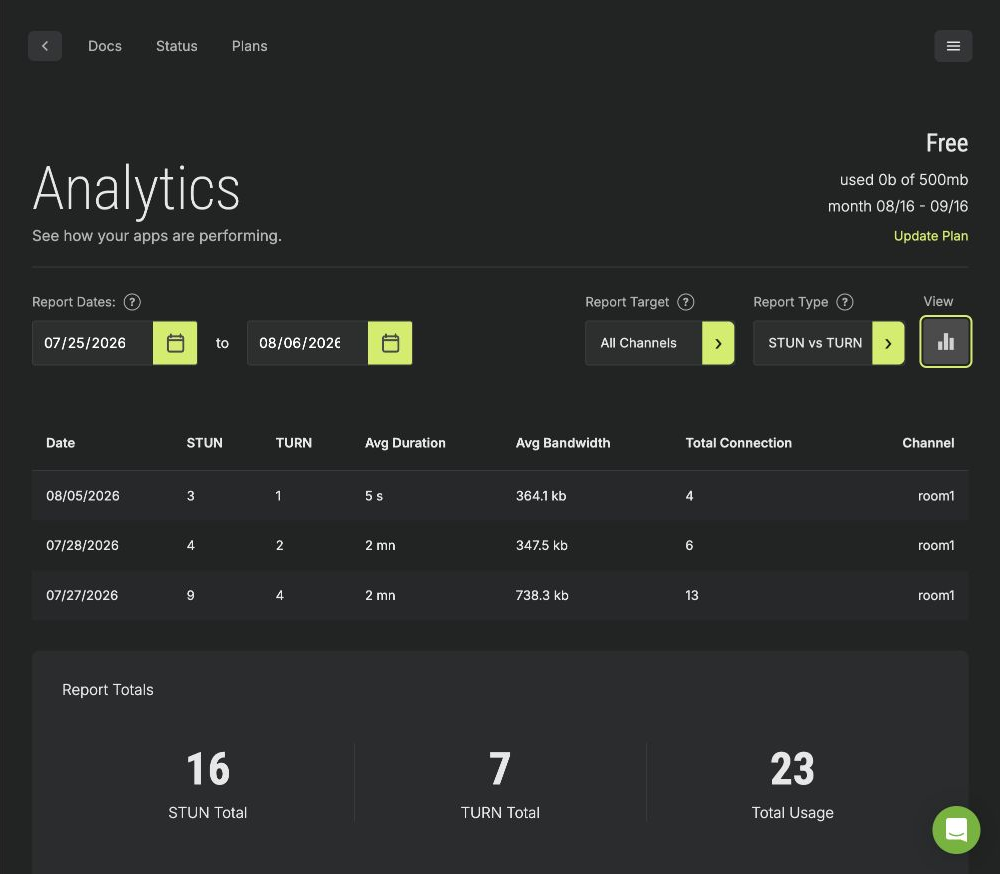Click Report Type help icon
Image resolution: width=1000 pixels, height=874 pixels.
(x=845, y=302)
